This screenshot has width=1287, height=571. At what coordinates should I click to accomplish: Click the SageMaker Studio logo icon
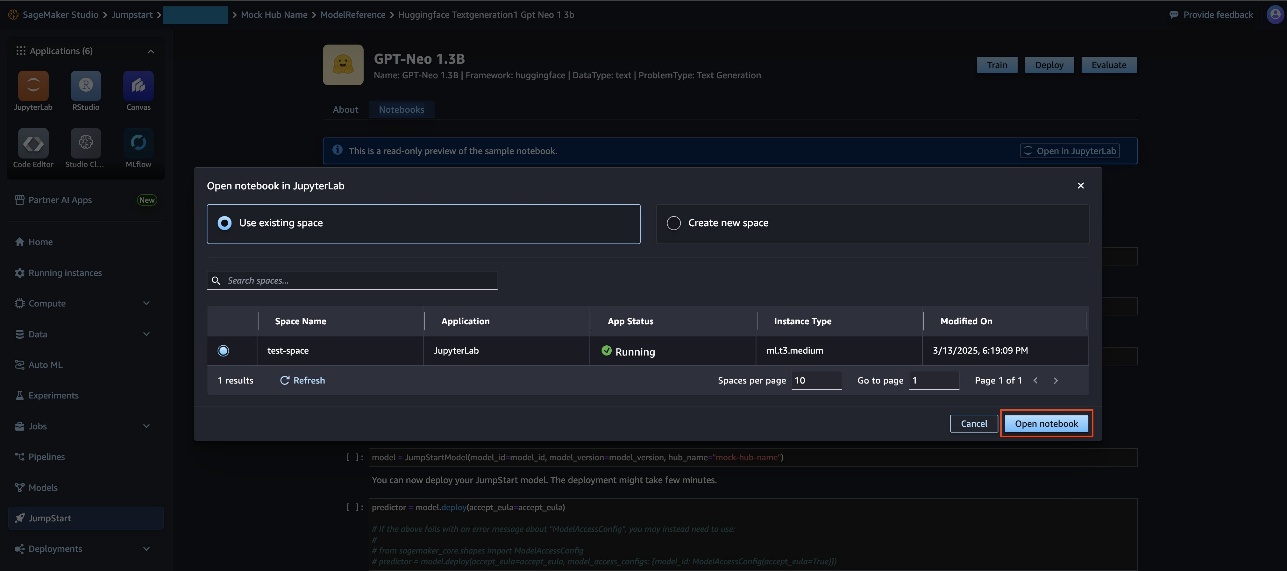coord(12,15)
